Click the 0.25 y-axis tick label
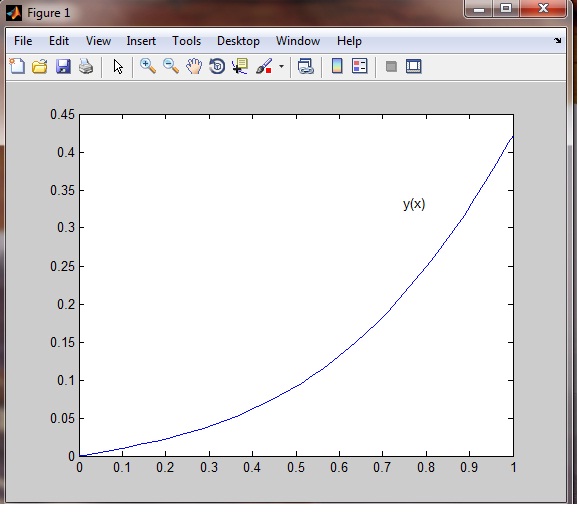The width and height of the screenshot is (580, 513). click(x=63, y=266)
